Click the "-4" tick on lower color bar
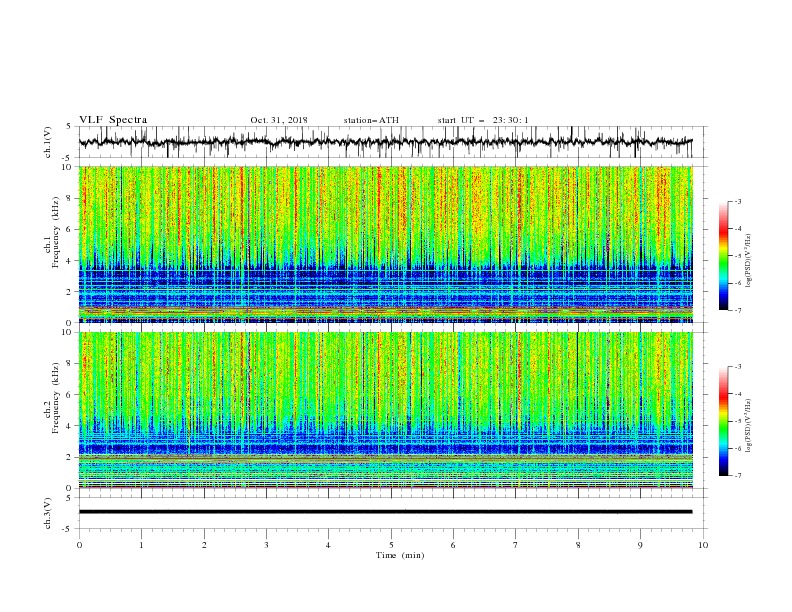 coord(737,394)
